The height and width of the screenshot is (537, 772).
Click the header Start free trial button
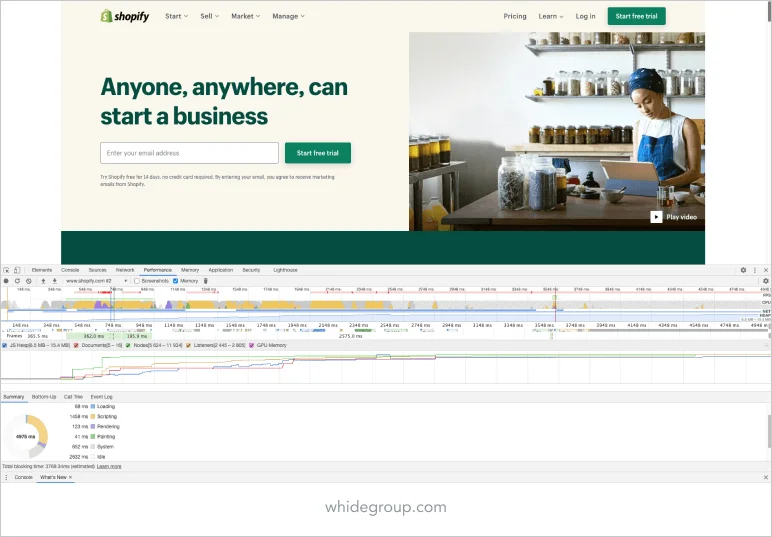click(637, 16)
